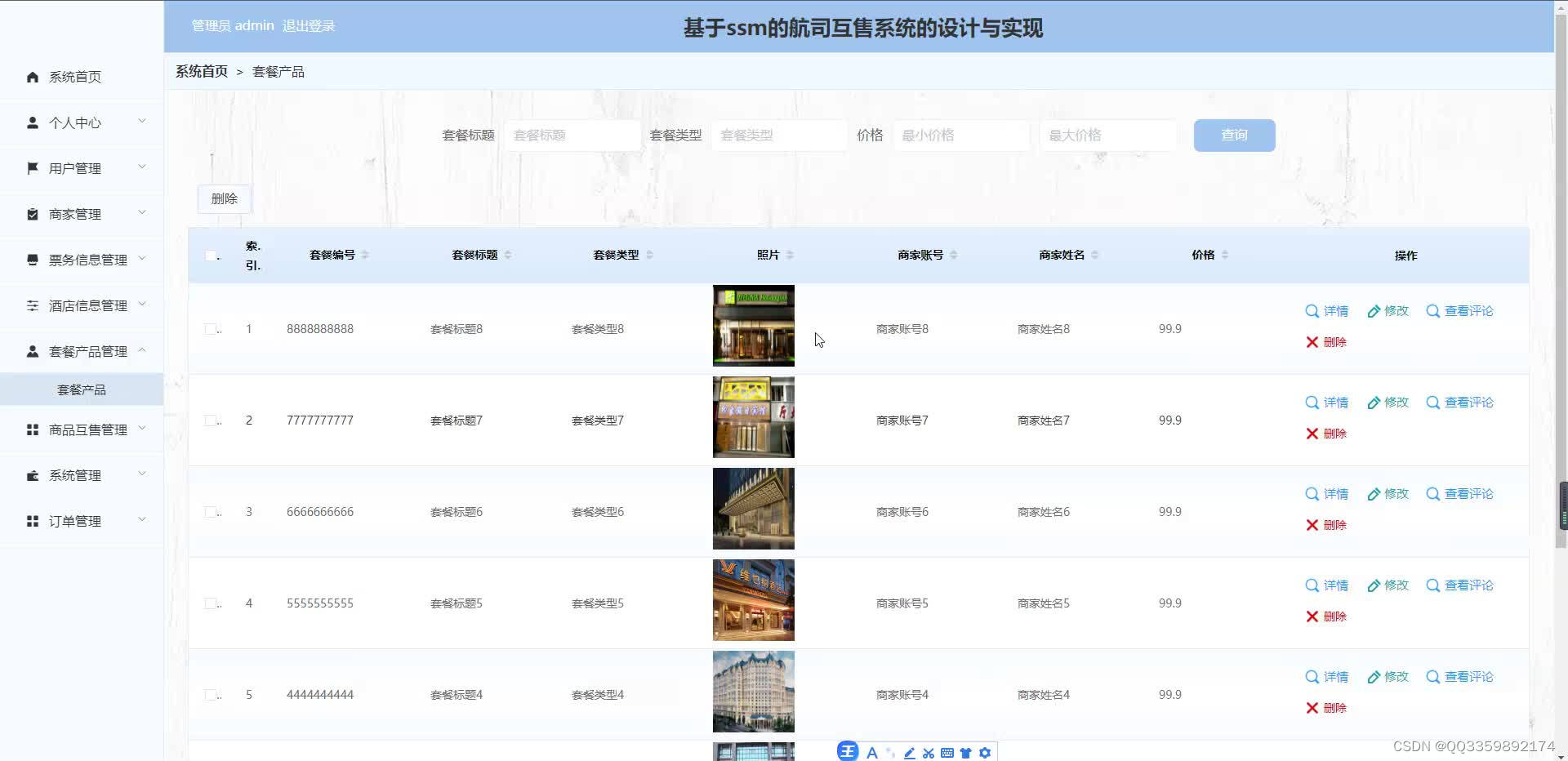
Task: Click the settings gear in the floating input toolbar
Action: pos(985,753)
